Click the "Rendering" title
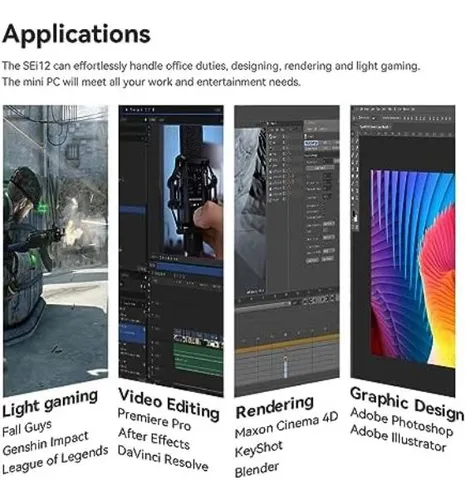Image resolution: width=465 pixels, height=500 pixels. (x=275, y=407)
